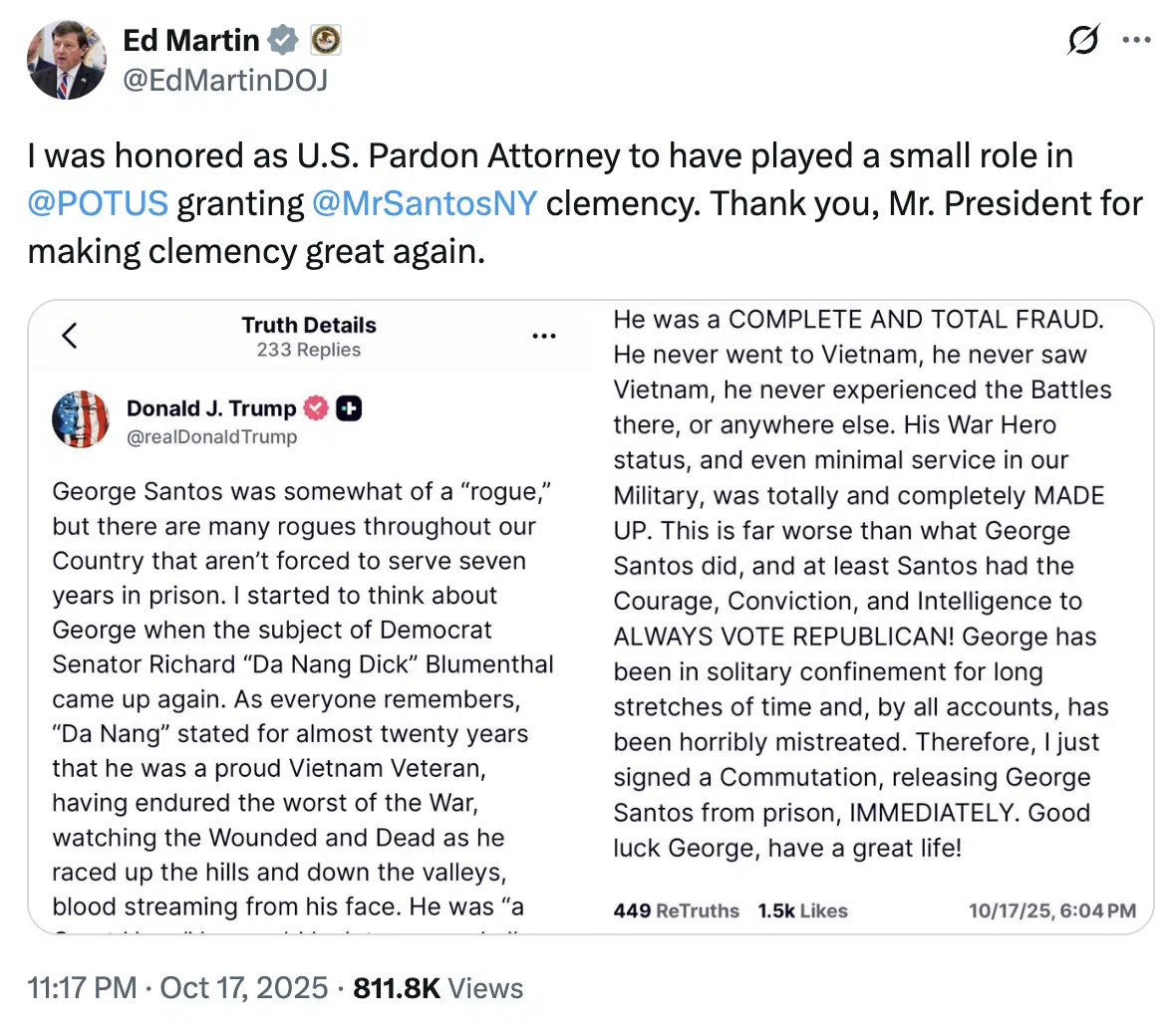Click the 1.5k Likes count
This screenshot has width=1172, height=1036.
tap(802, 910)
